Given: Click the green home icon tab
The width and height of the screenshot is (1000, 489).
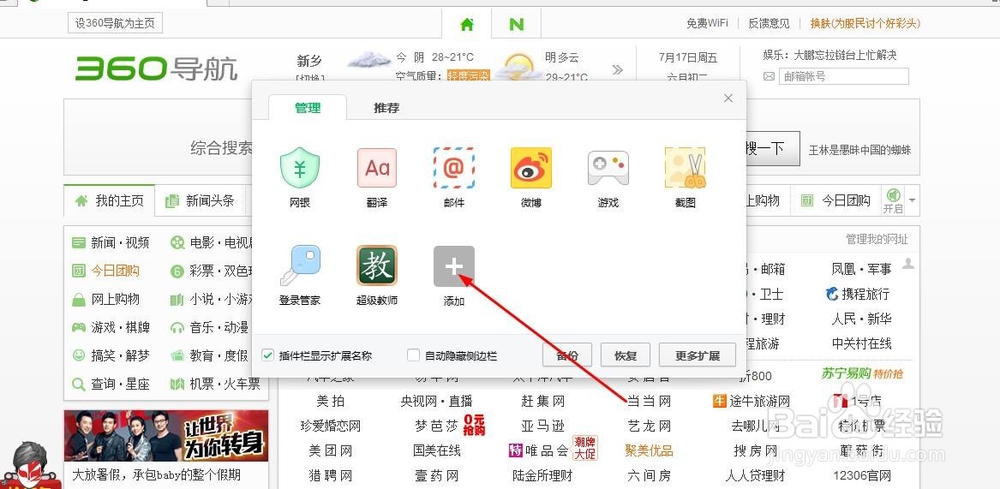Looking at the screenshot, I should point(467,24).
